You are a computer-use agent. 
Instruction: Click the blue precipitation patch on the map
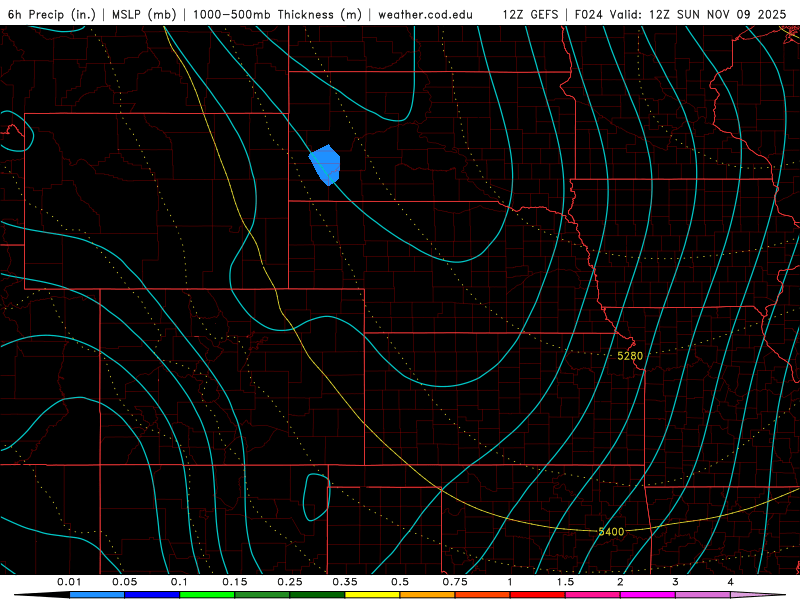pos(326,165)
